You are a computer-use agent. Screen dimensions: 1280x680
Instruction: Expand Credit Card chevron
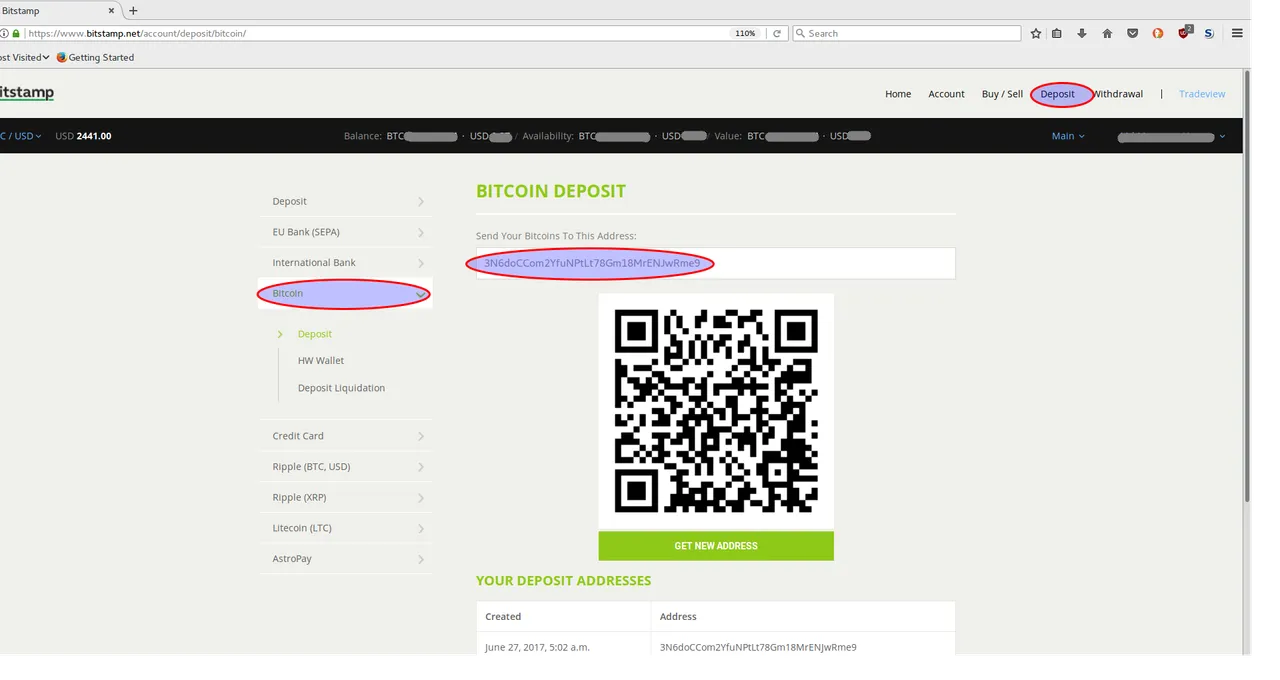tap(421, 436)
